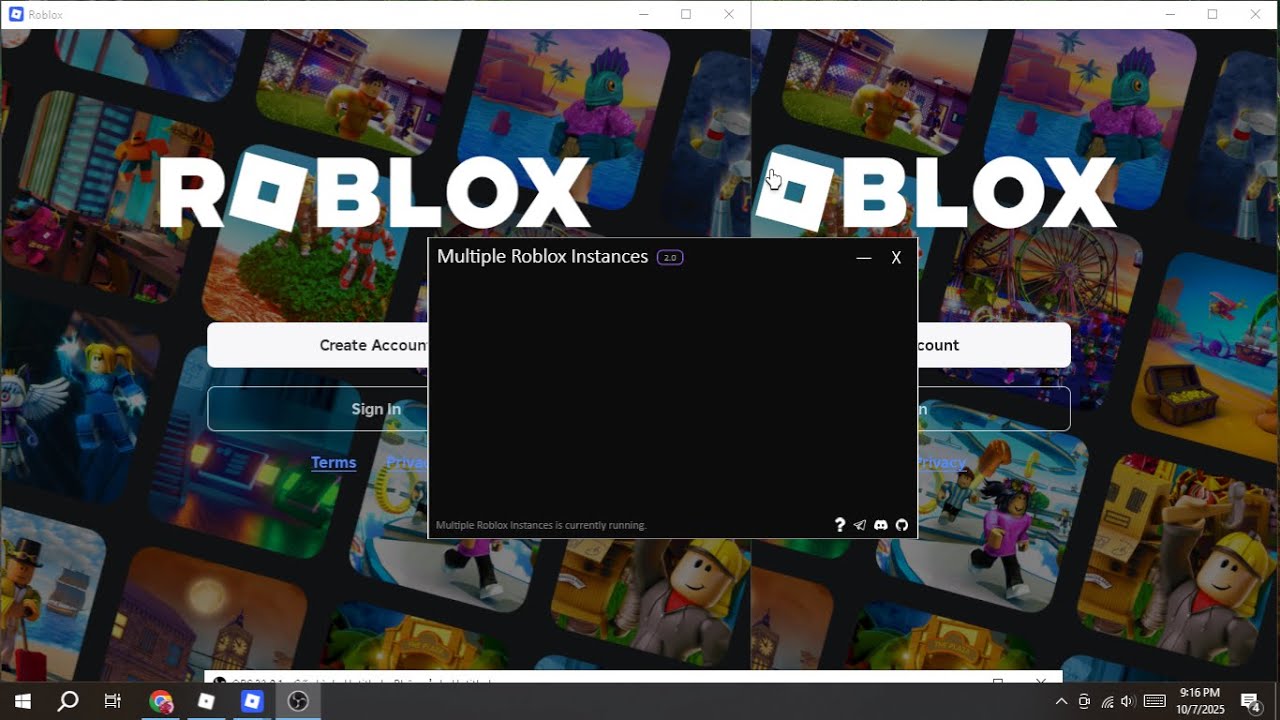Minimize the right Roblox window
The width and height of the screenshot is (1280, 720).
tap(1170, 14)
